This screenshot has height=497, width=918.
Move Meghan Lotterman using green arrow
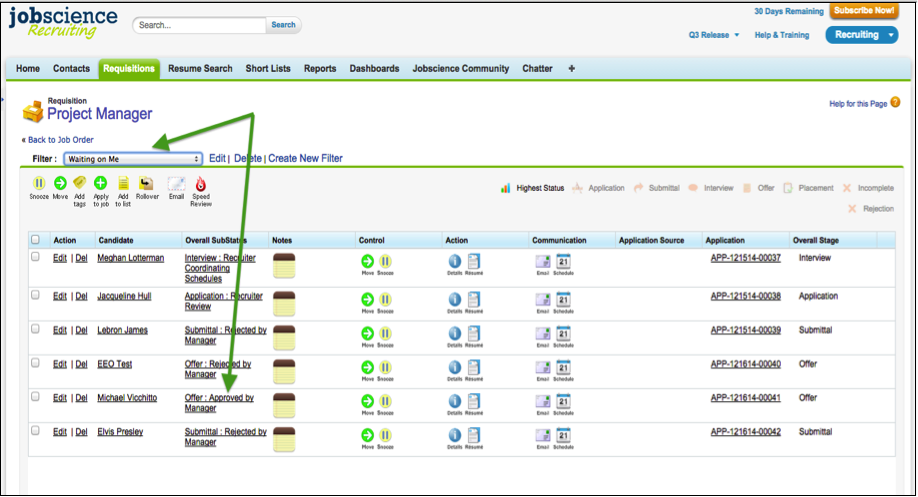pos(367,261)
